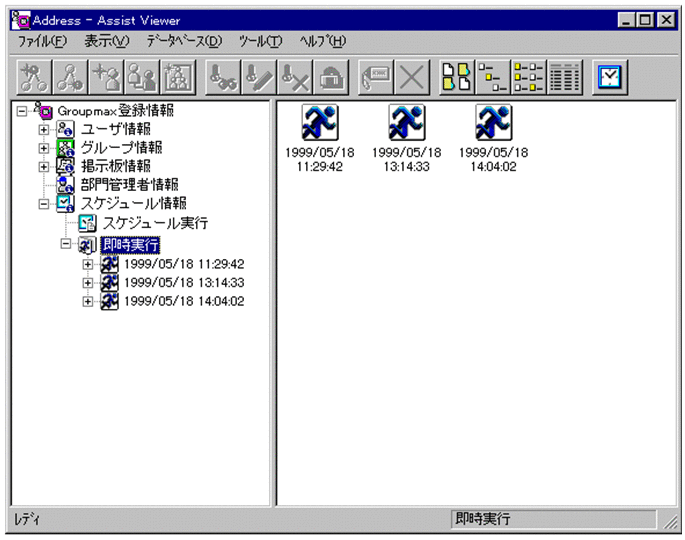Screen dimensions: 685x540
Task: Click the スケジュール実行 tree node icon
Action: [x=87, y=224]
